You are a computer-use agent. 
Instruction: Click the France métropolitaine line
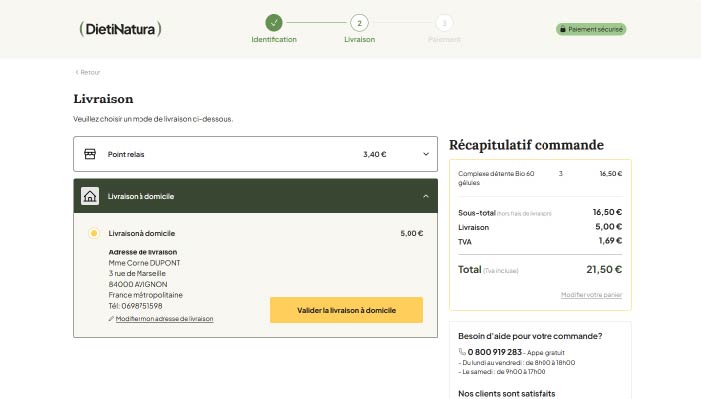click(x=145, y=295)
